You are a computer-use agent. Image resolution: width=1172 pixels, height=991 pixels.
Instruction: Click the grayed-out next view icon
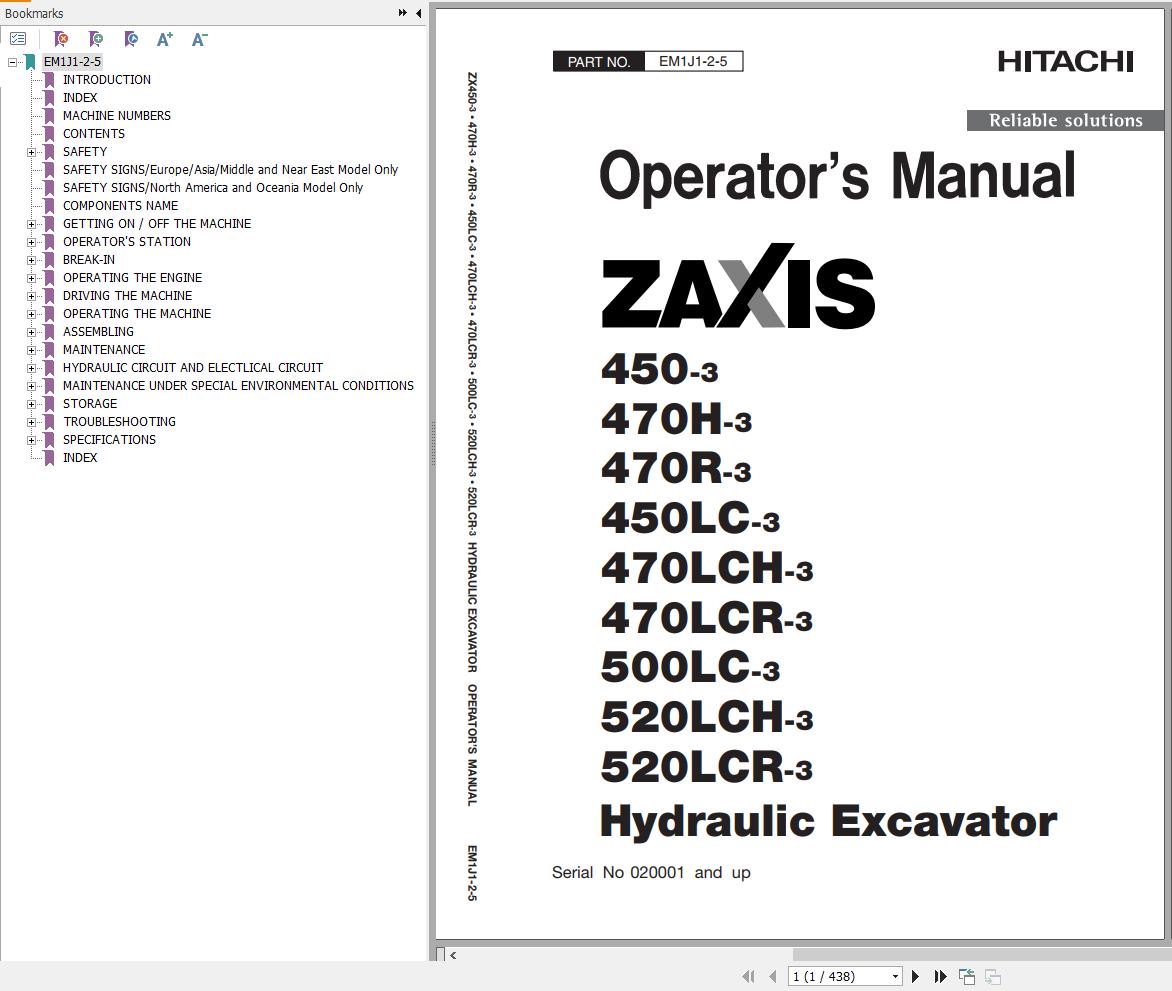(x=993, y=976)
